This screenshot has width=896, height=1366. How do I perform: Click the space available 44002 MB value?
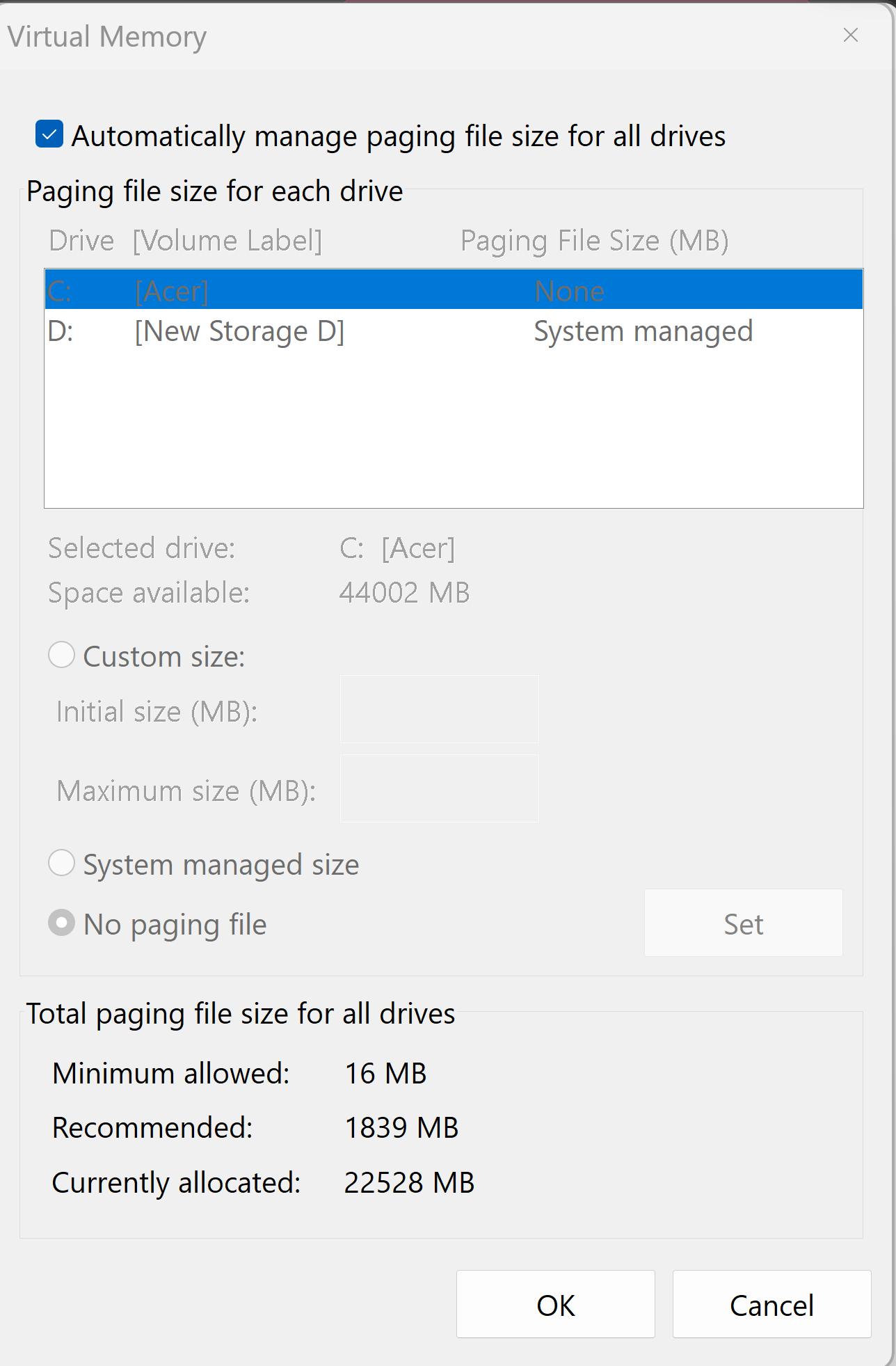404,593
